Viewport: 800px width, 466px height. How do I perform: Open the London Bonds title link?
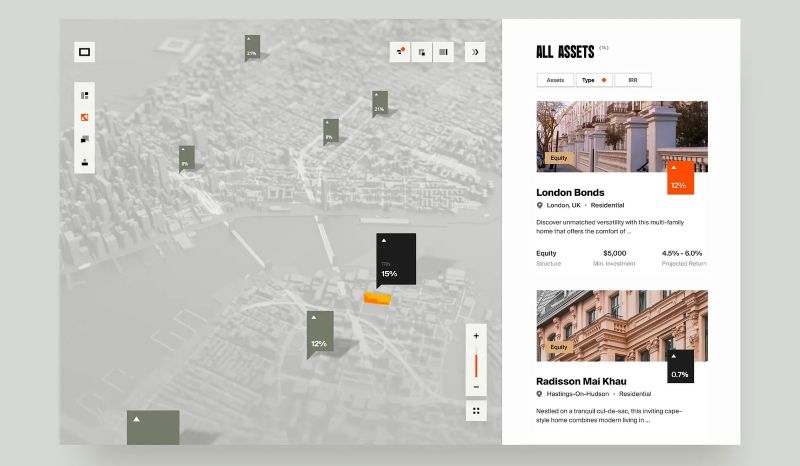click(x=570, y=192)
